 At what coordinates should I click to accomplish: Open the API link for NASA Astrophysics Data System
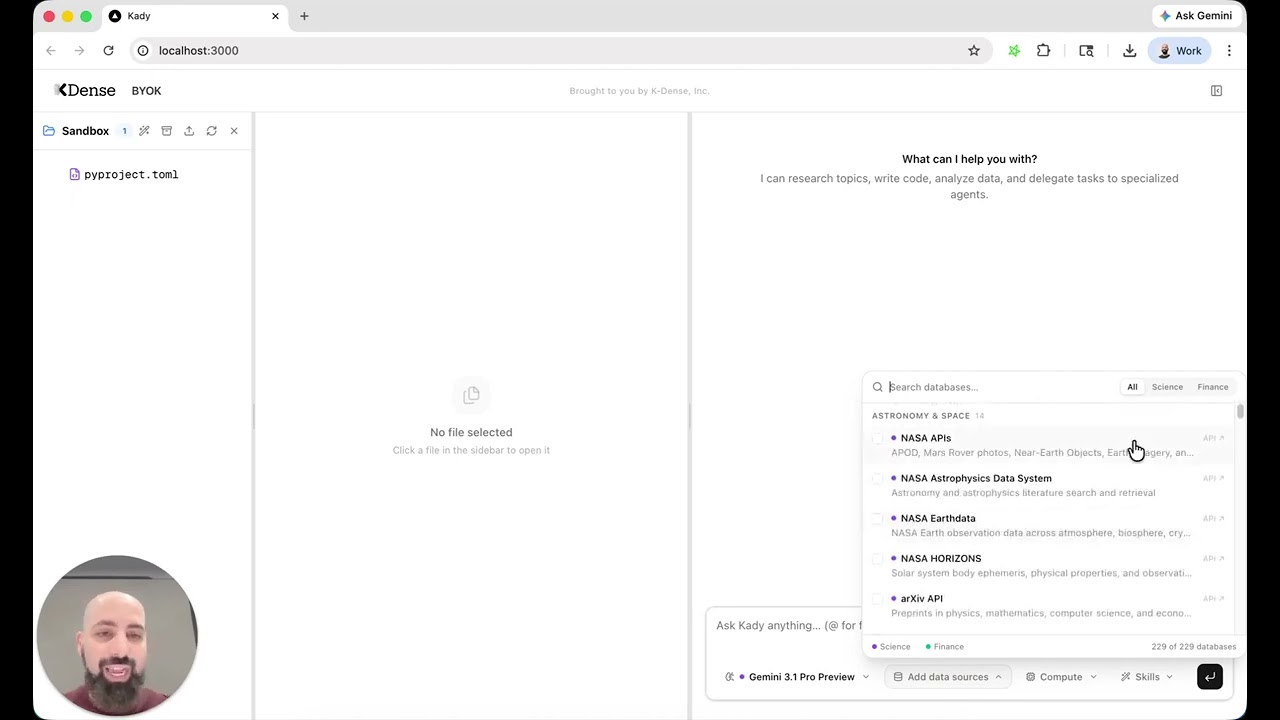[x=1213, y=478]
